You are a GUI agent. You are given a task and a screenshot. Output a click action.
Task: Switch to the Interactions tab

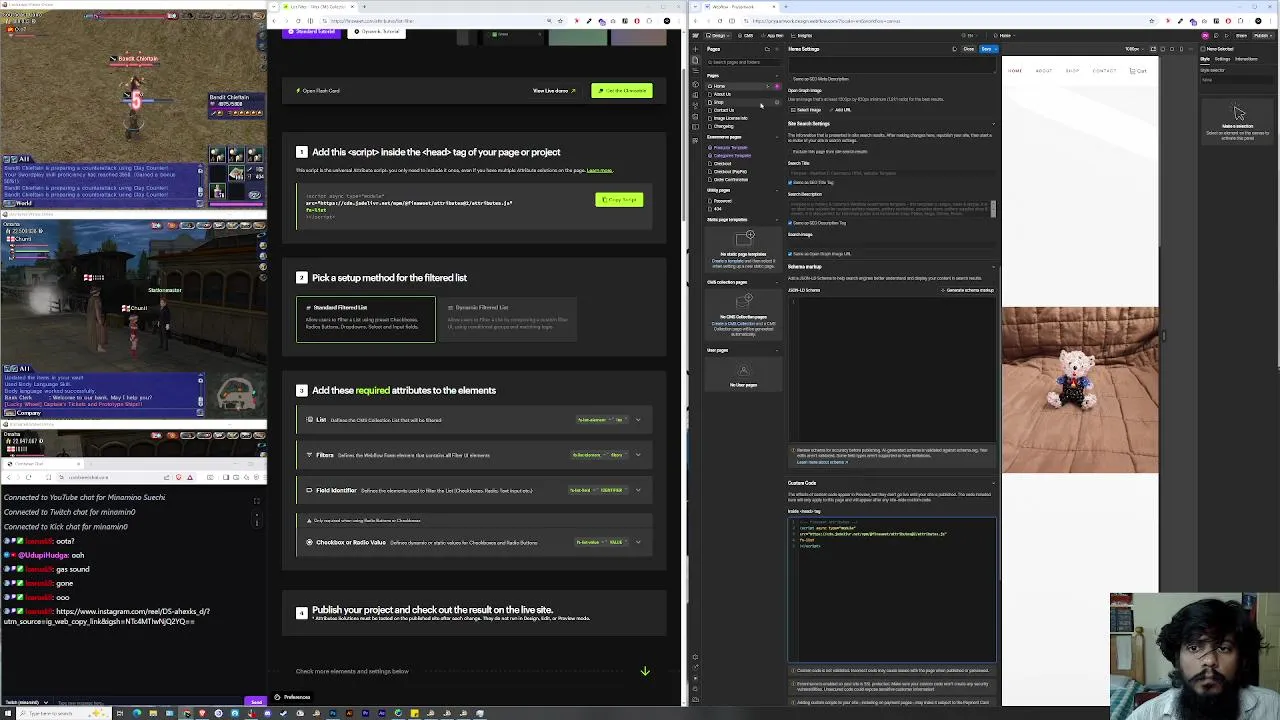(x=1246, y=59)
